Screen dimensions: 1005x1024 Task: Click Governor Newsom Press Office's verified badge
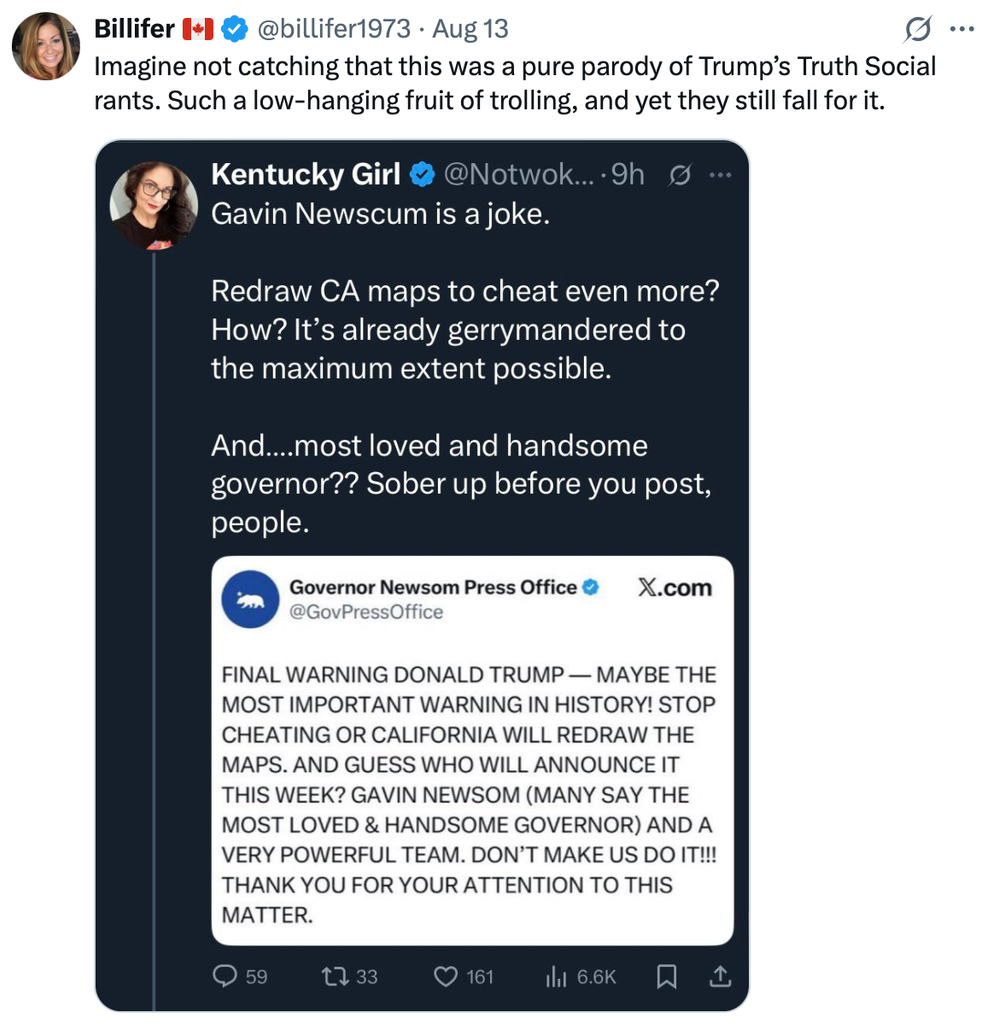tap(591, 587)
